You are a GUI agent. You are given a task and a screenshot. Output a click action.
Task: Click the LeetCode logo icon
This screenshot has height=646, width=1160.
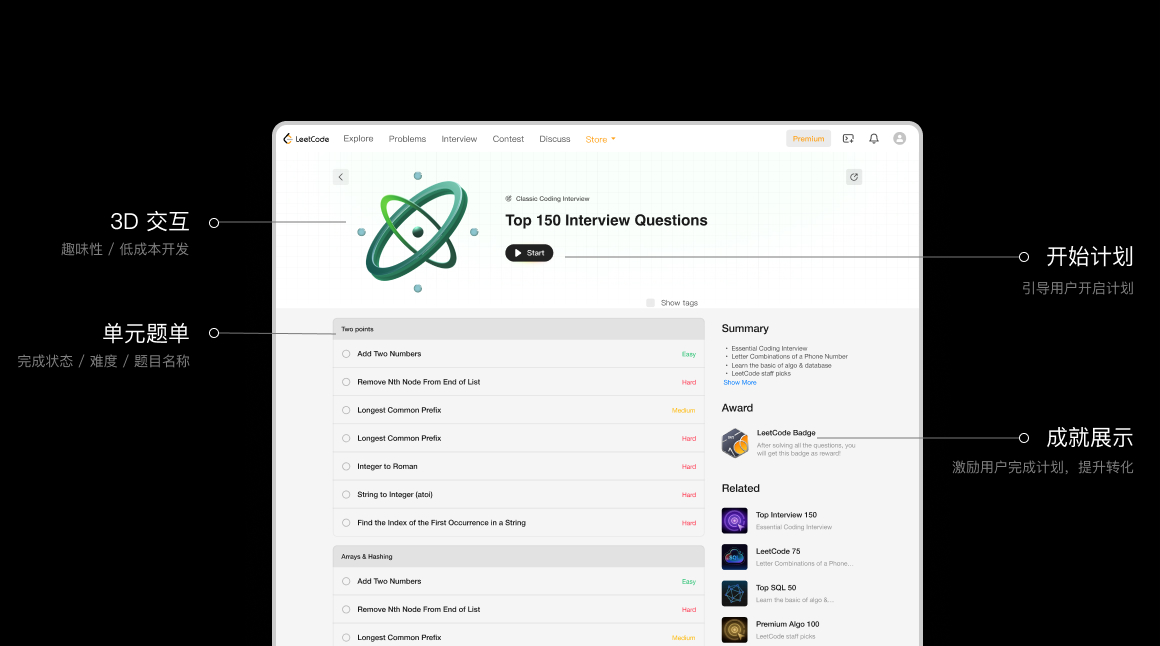click(x=288, y=139)
